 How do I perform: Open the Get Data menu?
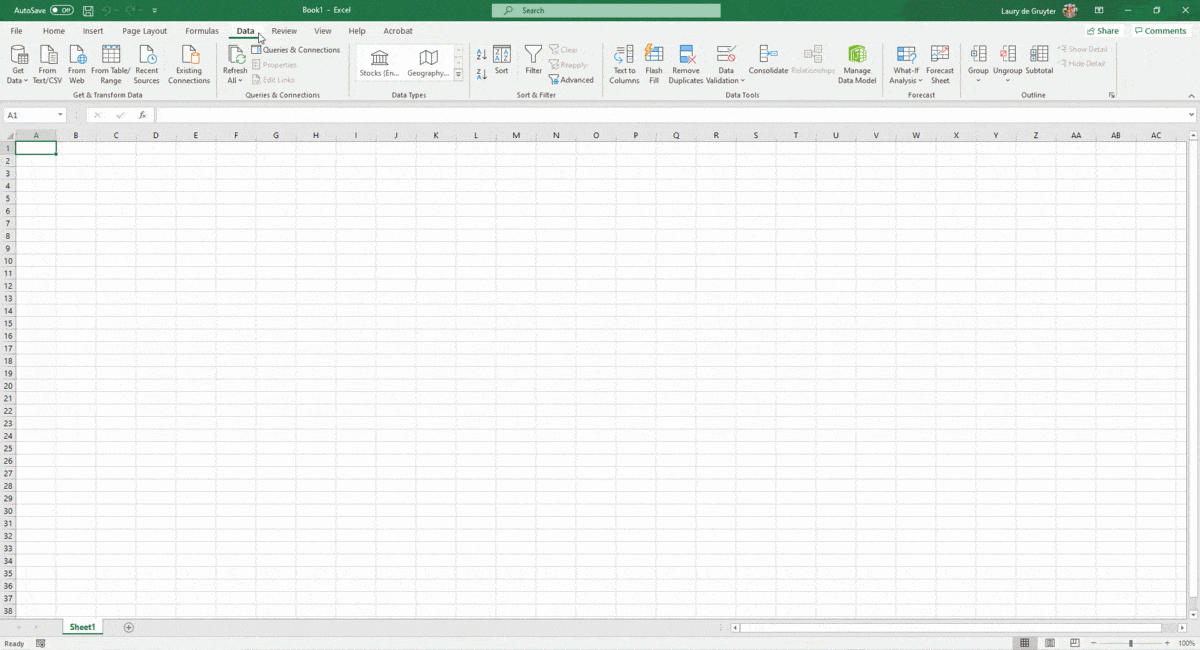(x=19, y=65)
